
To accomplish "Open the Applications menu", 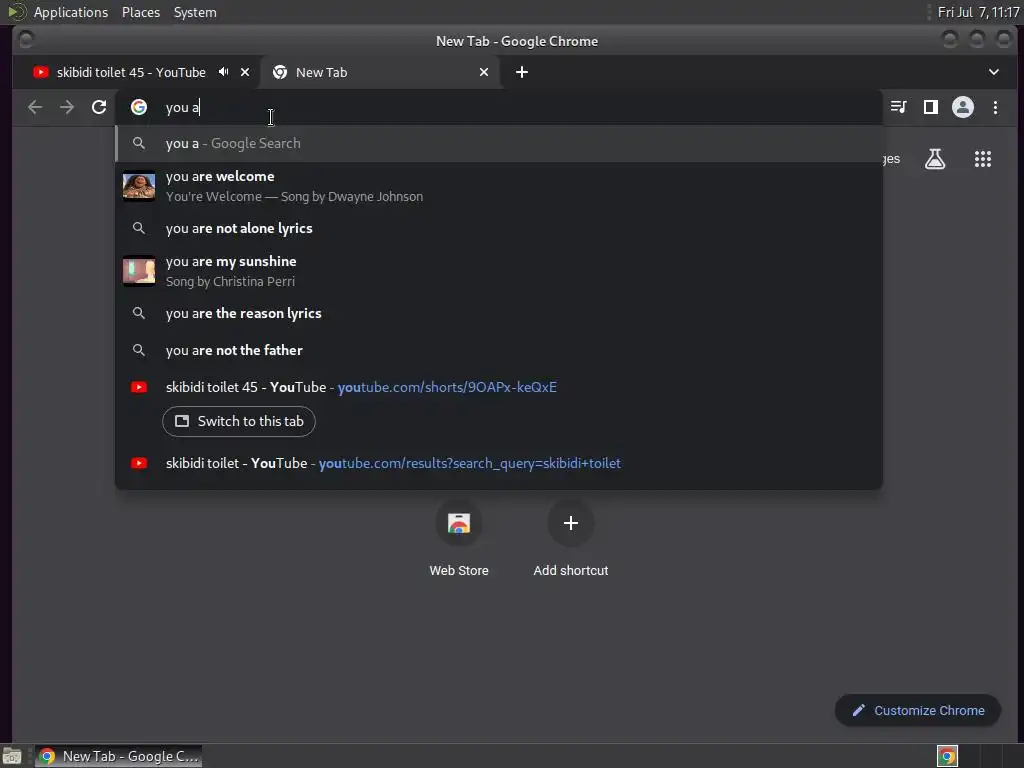I will pyautogui.click(x=71, y=12).
